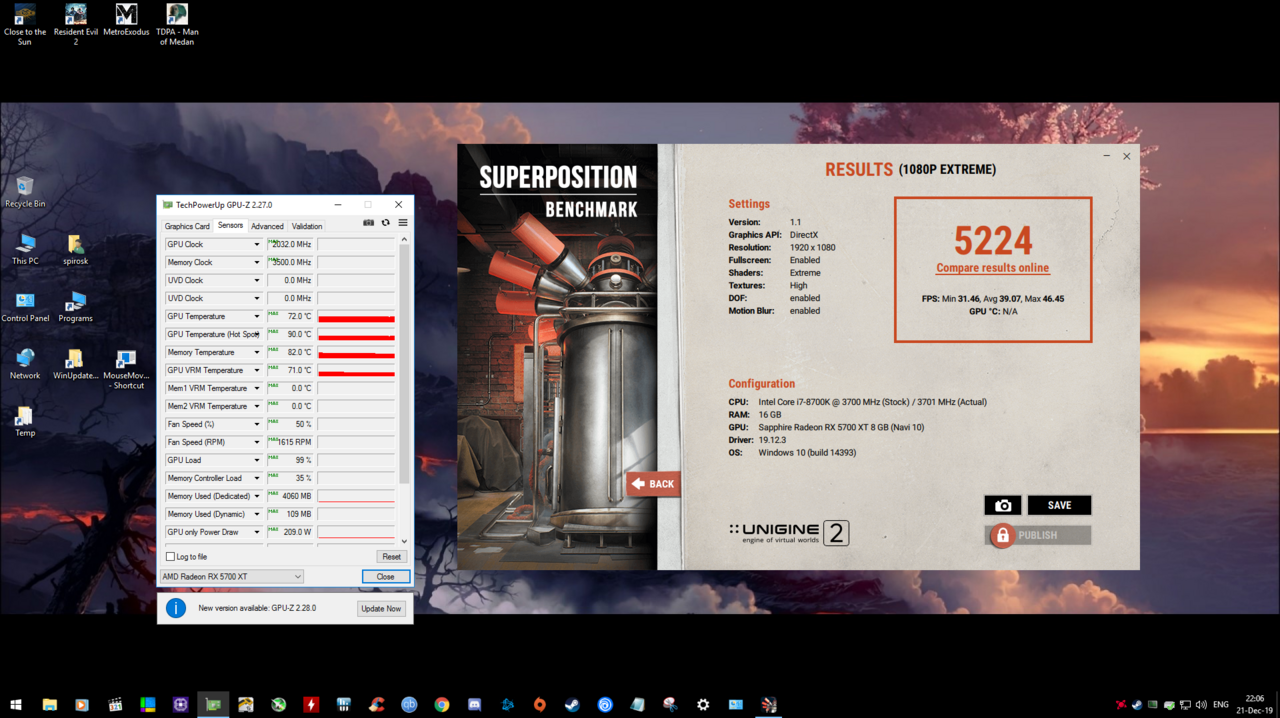
Task: Open Steam from the taskbar
Action: click(x=572, y=704)
